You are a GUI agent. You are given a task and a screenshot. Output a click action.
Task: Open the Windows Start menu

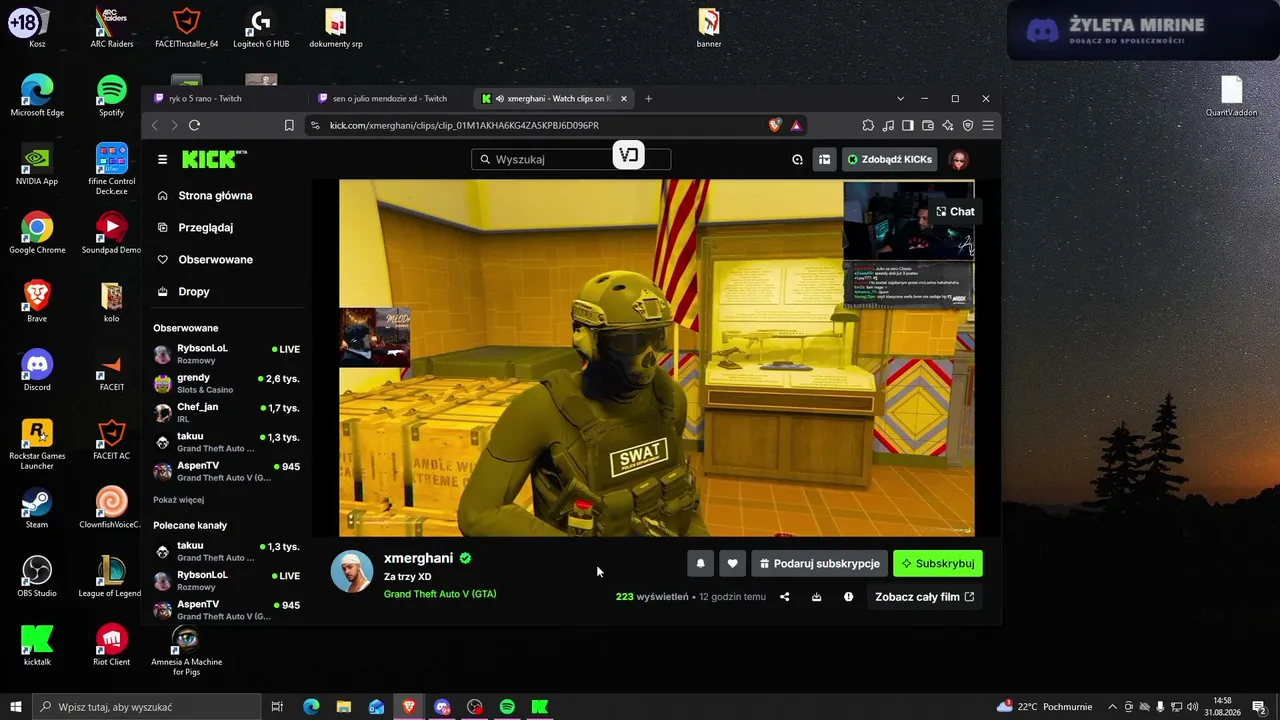[x=15, y=707]
